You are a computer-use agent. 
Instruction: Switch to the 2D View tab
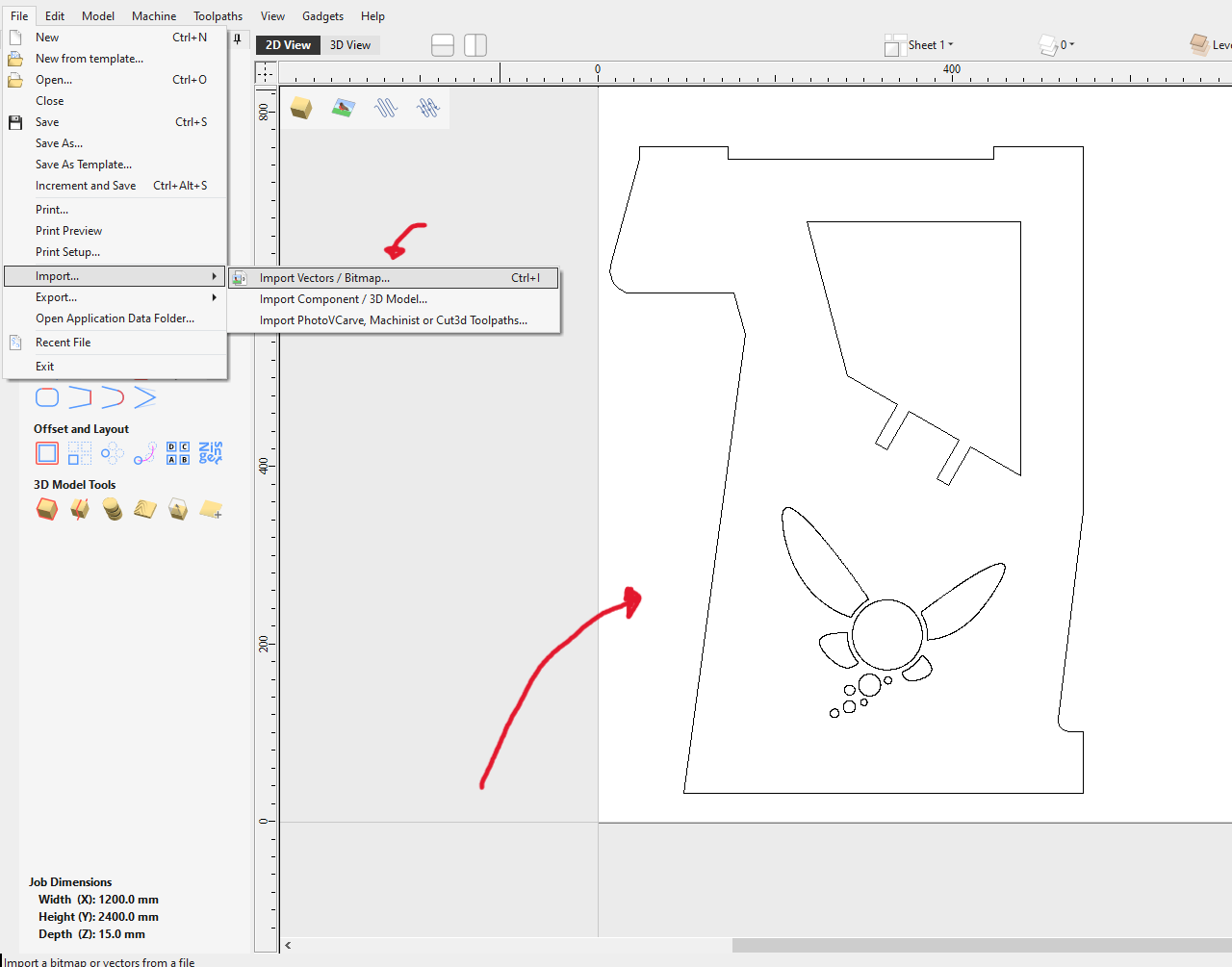(x=288, y=44)
